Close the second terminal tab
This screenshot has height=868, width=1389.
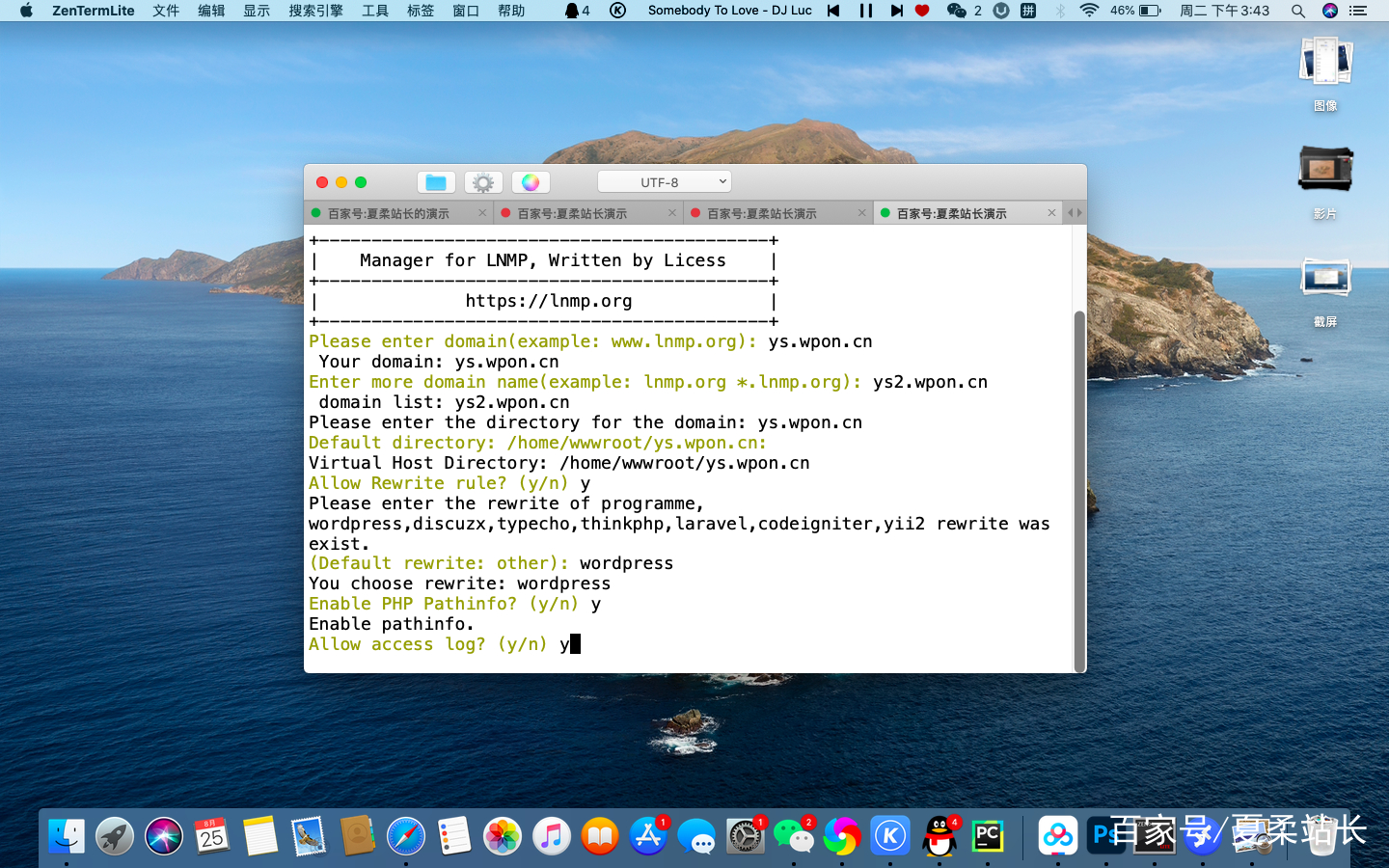[x=672, y=213]
